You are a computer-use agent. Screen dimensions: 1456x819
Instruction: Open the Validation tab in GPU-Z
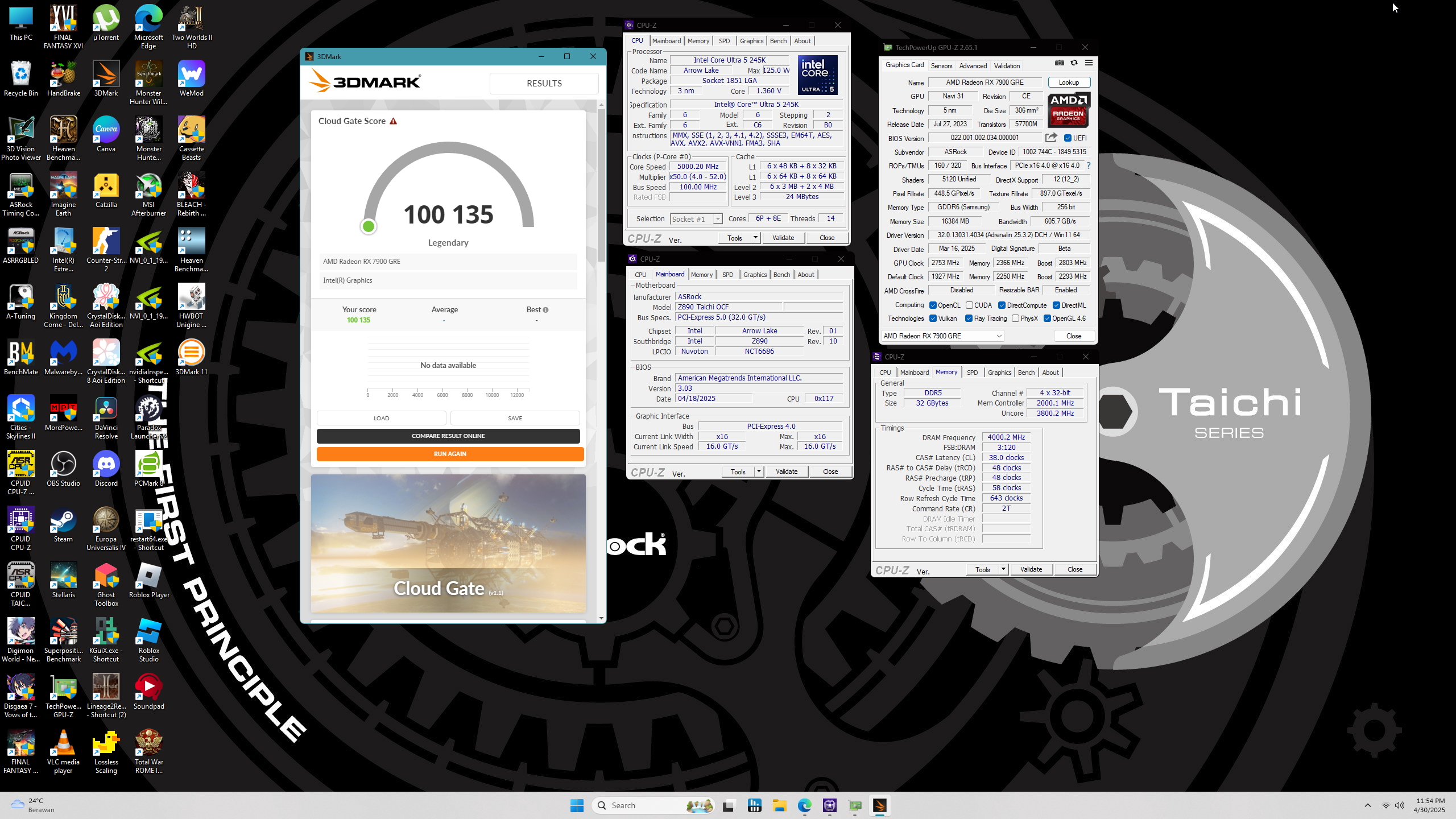(1007, 65)
